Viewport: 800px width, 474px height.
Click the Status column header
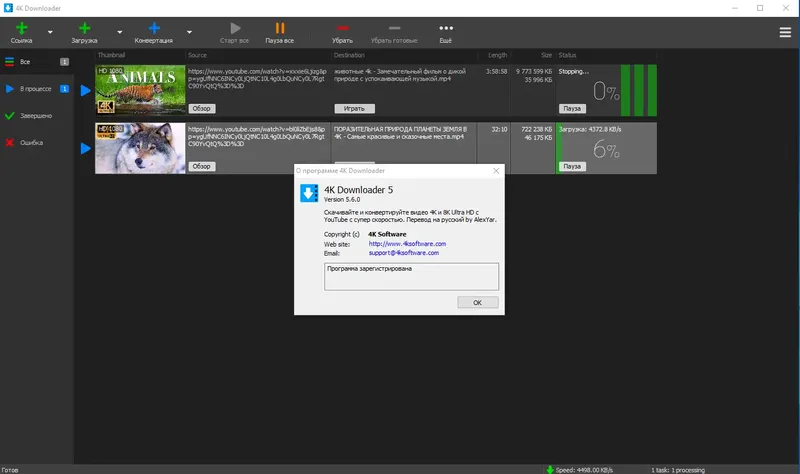point(567,55)
